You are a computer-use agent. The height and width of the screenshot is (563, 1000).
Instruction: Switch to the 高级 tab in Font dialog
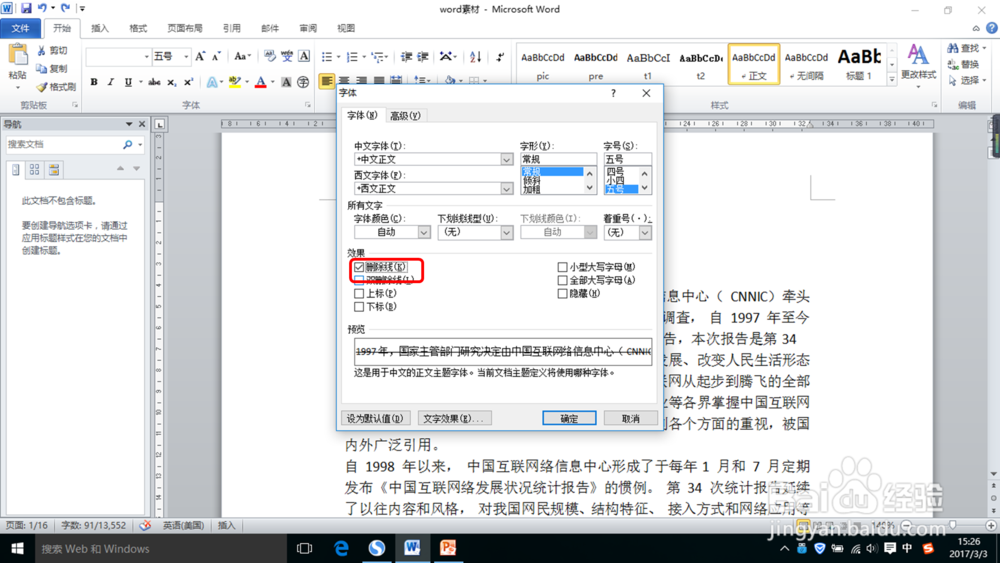[405, 115]
